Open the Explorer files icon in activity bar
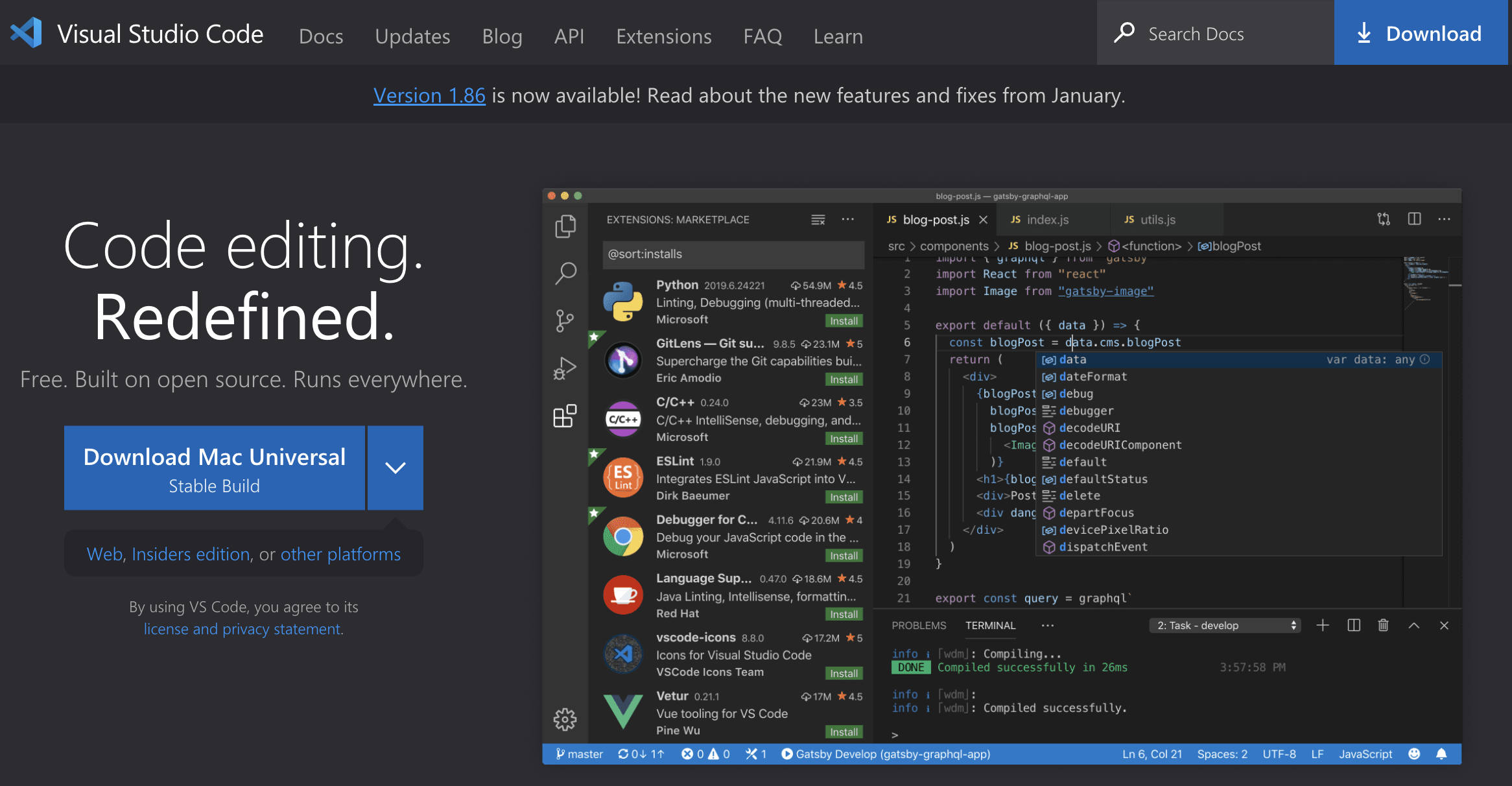This screenshot has height=786, width=1512. click(565, 226)
